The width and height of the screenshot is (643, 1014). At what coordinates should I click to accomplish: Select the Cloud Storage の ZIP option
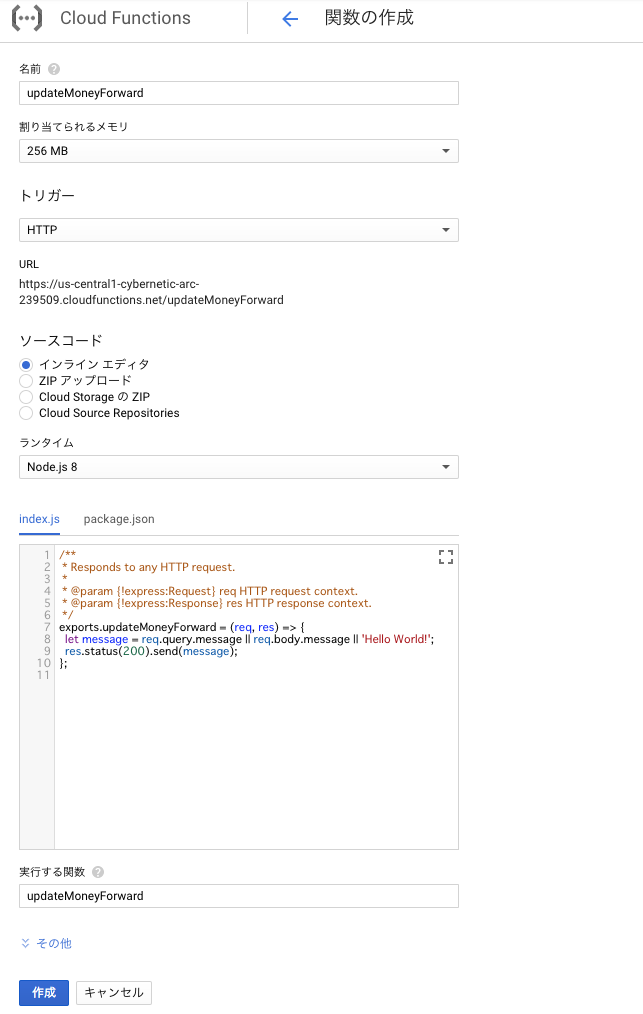tap(25, 396)
